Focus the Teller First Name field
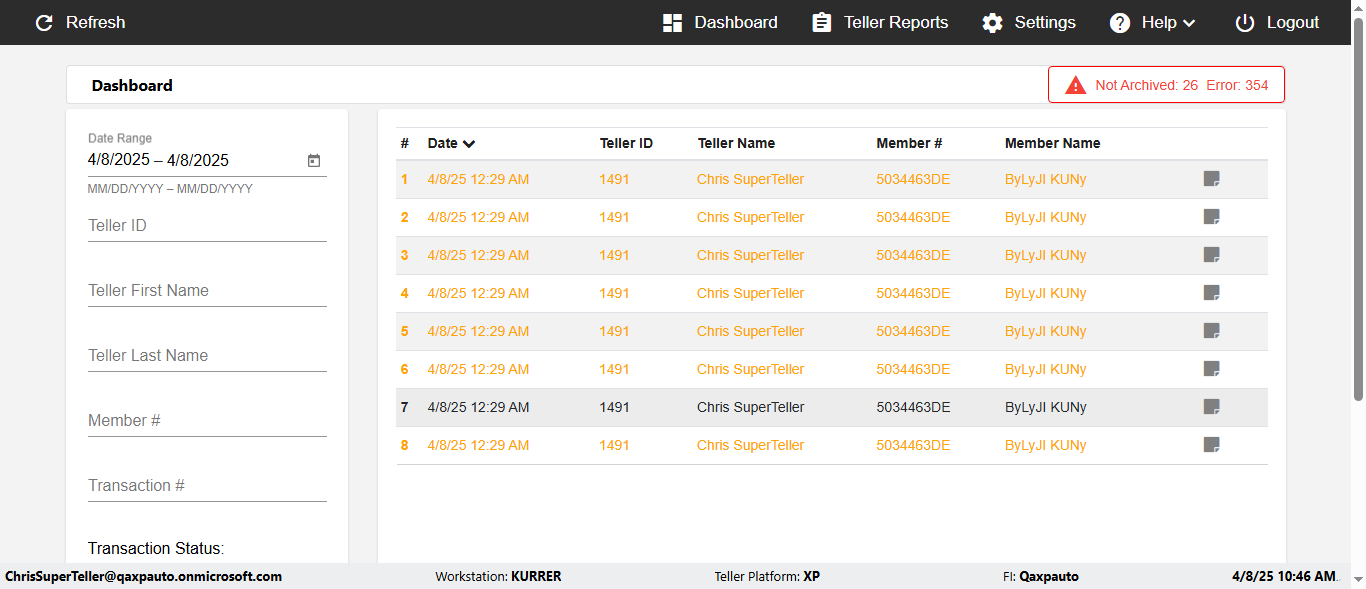1366x589 pixels. pos(207,291)
